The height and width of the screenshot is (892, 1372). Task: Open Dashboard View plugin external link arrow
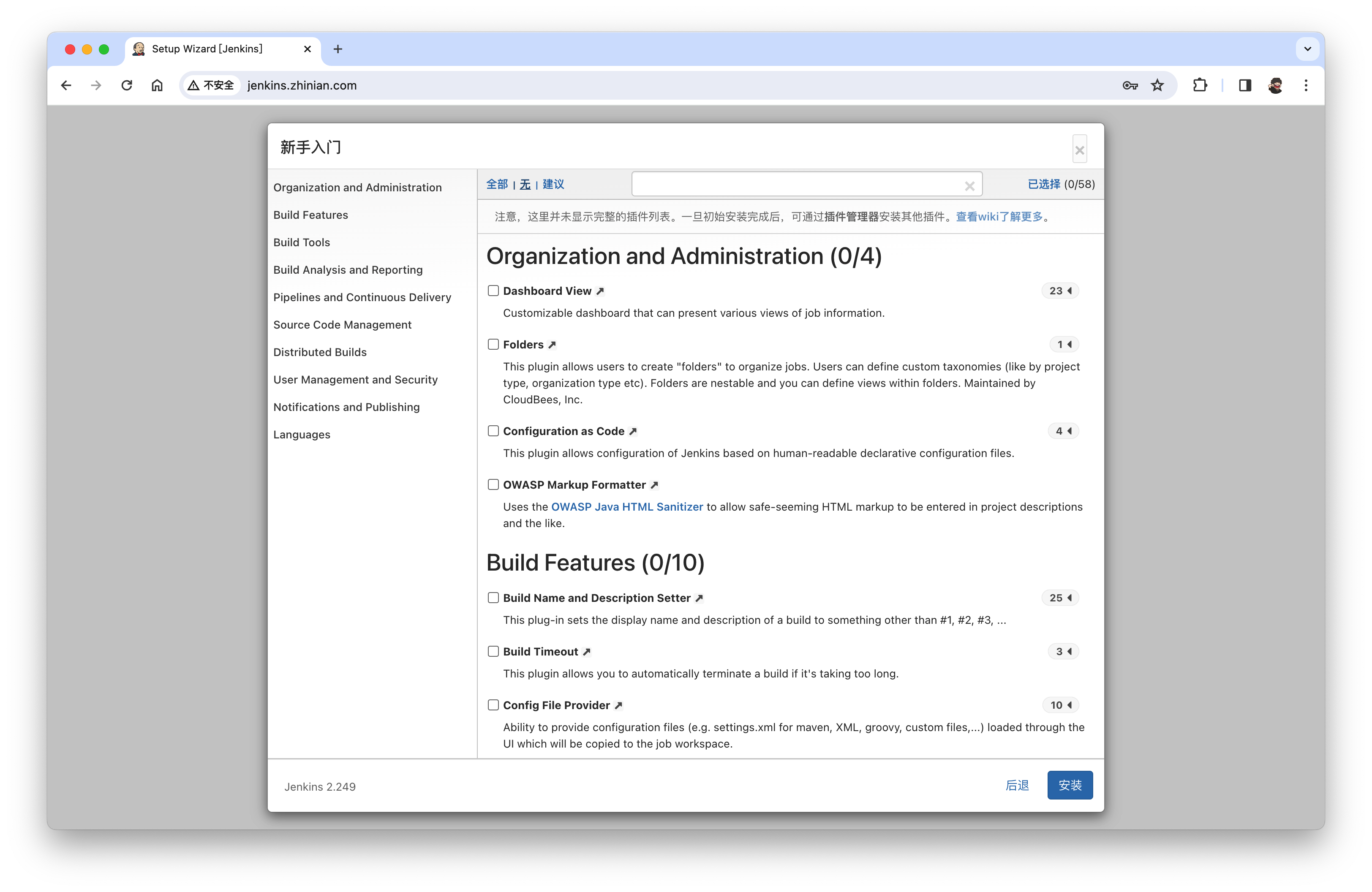[x=600, y=291]
